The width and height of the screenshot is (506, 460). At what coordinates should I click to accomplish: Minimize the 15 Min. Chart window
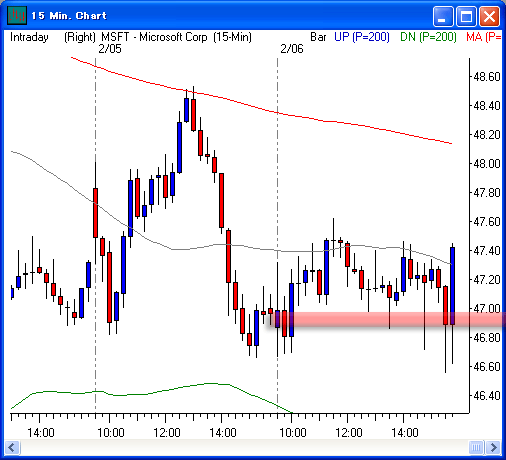[x=443, y=16]
